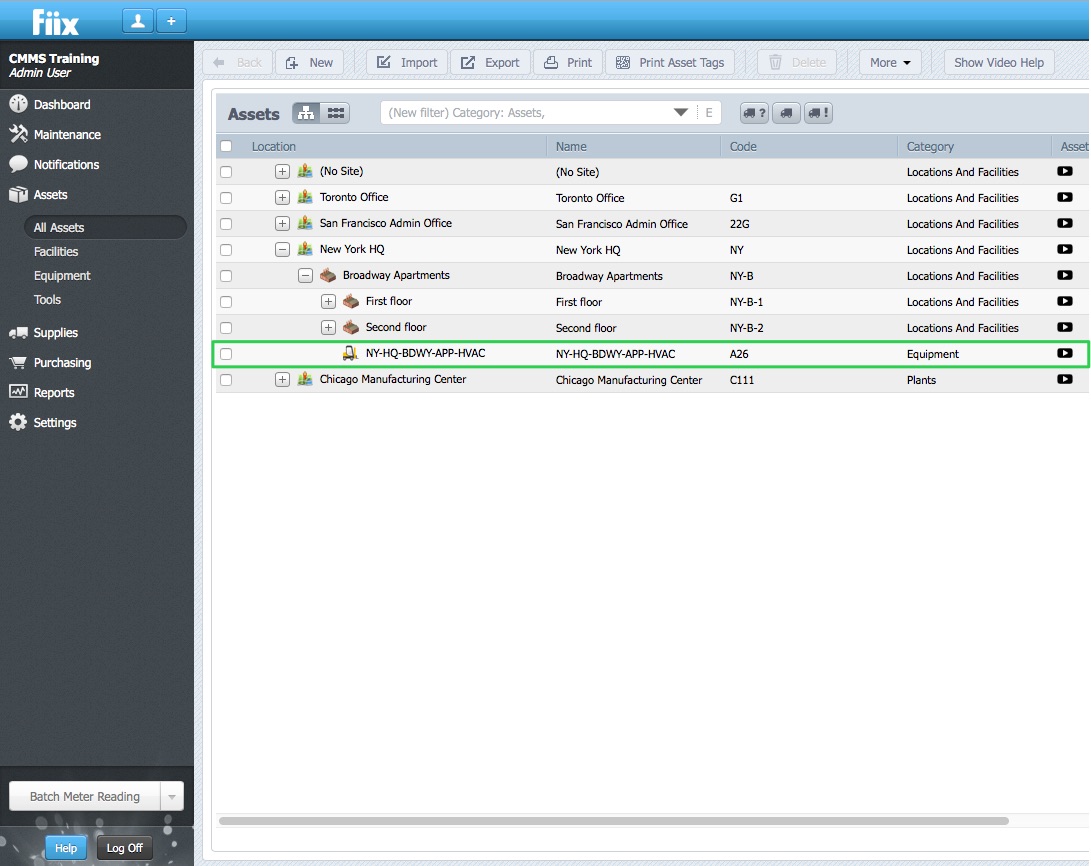The image size is (1091, 866).
Task: Filter assets with the plain truck icon
Action: click(786, 113)
